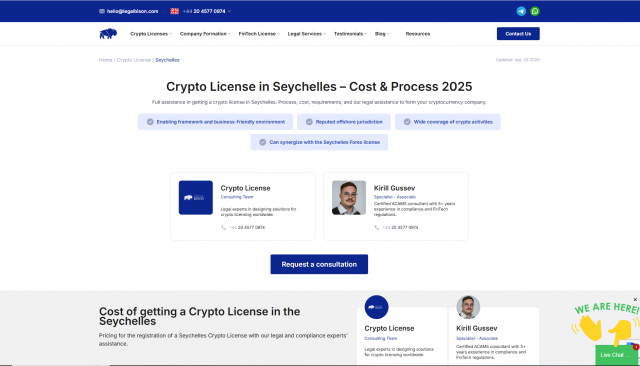Screen dimensions: 640x366
Task: Click 'Consulting Team' label in lower card
Action: point(380,338)
